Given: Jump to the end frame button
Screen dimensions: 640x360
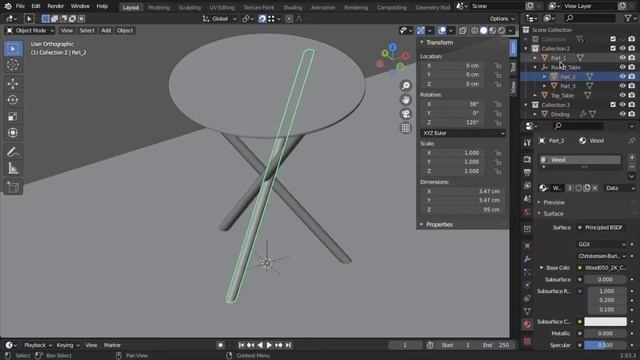Looking at the screenshot, I should [288, 345].
